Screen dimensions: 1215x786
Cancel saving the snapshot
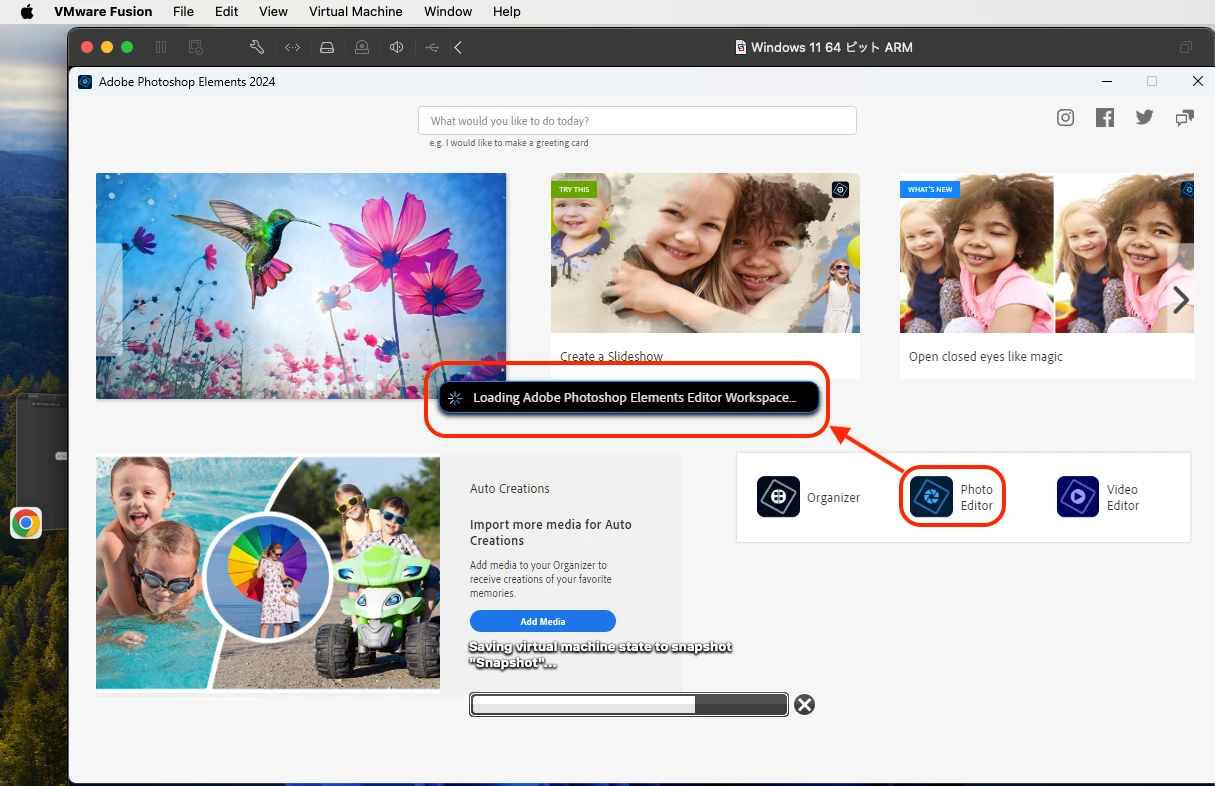pyautogui.click(x=804, y=705)
